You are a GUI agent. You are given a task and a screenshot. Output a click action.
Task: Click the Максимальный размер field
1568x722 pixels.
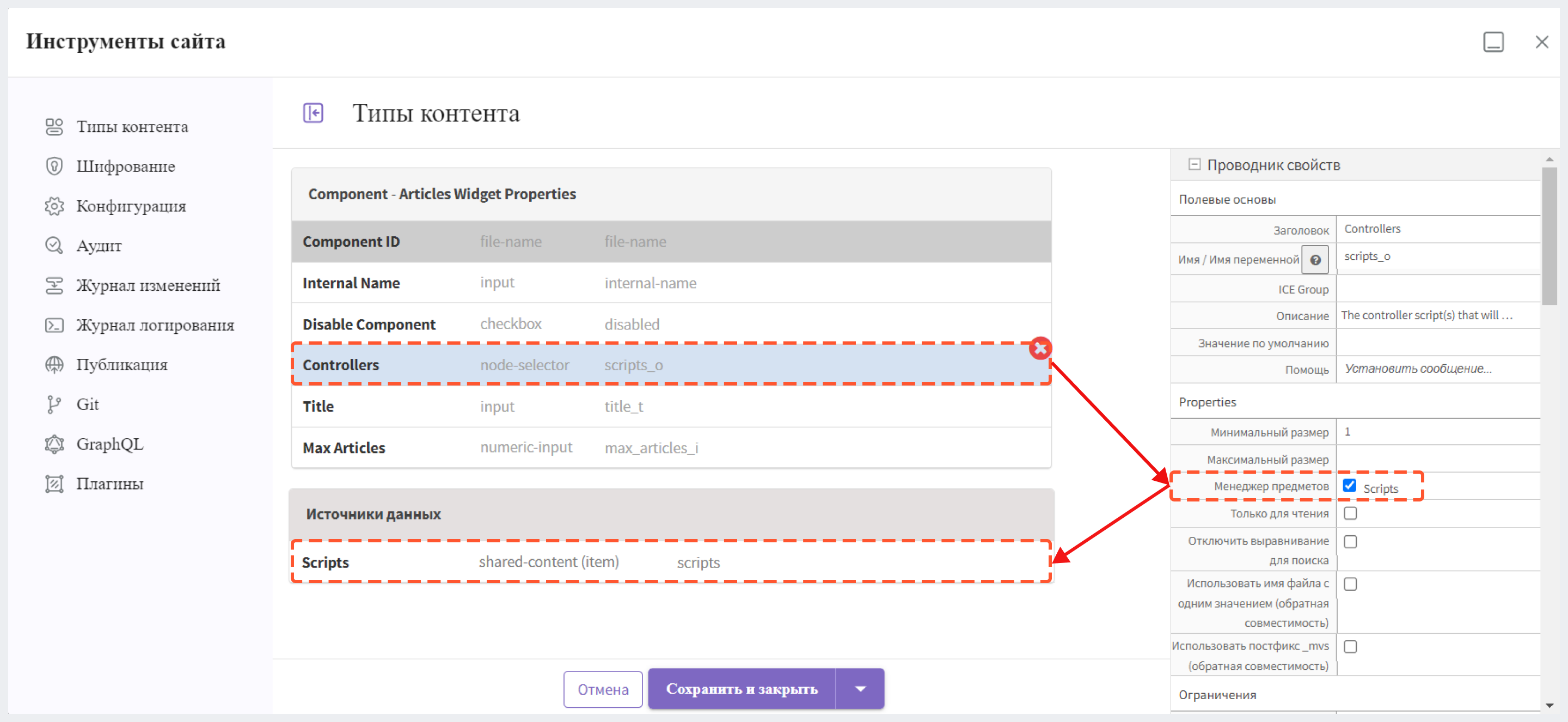click(x=1437, y=459)
